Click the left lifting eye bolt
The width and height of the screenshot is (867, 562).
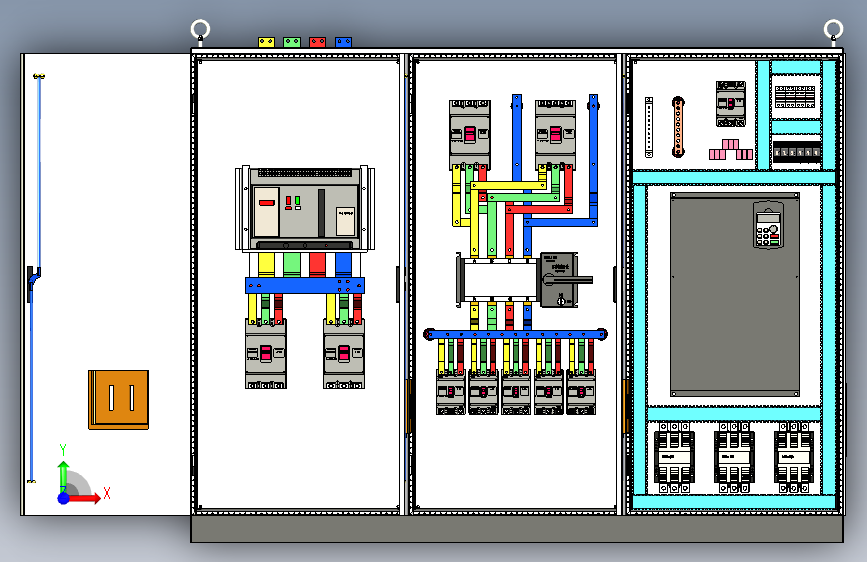pos(200,29)
